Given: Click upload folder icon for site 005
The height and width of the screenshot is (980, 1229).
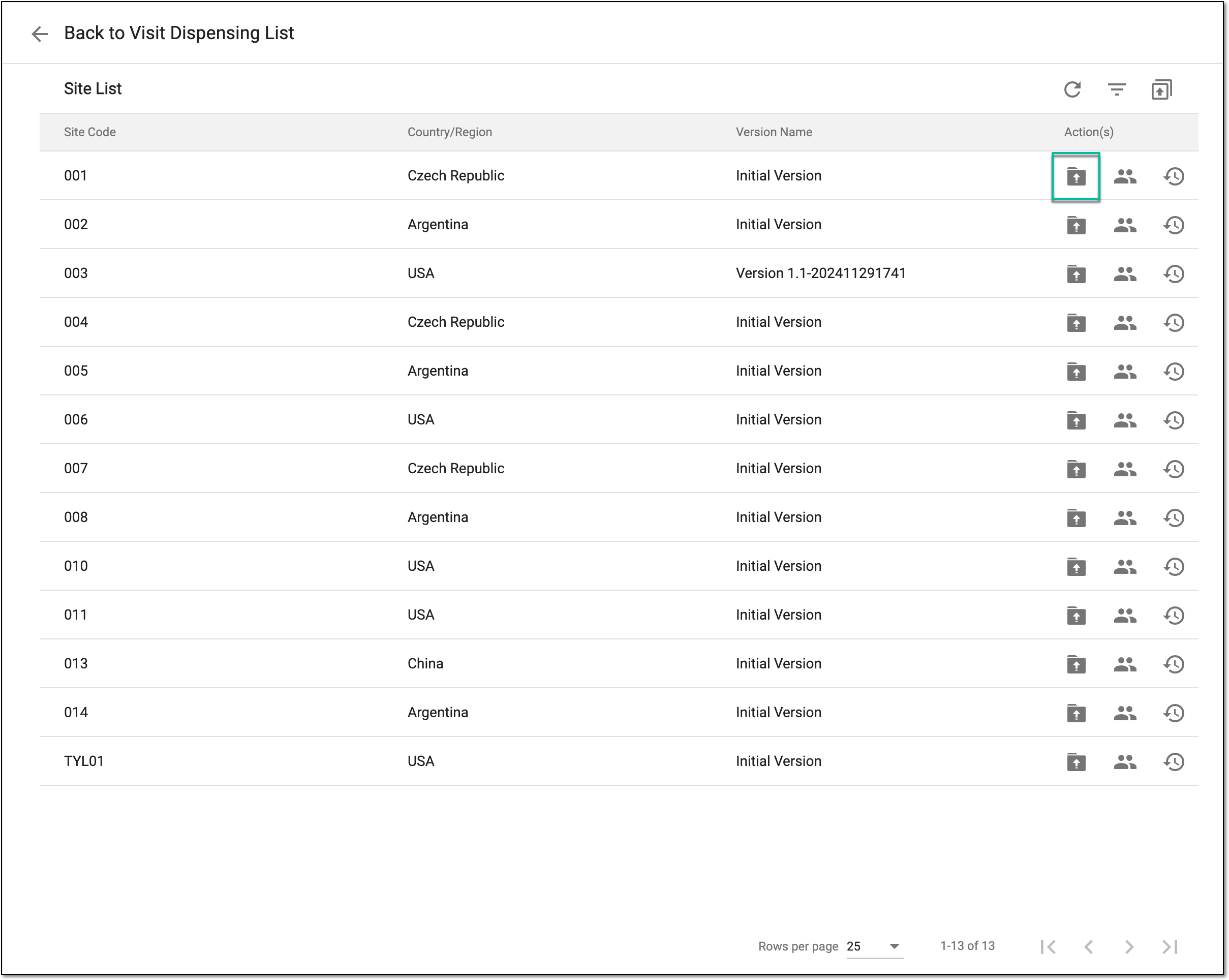Looking at the screenshot, I should coord(1076,372).
